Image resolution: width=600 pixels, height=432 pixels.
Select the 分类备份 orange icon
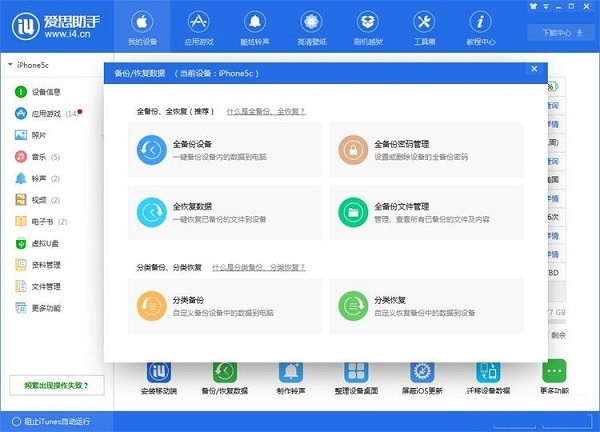[153, 304]
